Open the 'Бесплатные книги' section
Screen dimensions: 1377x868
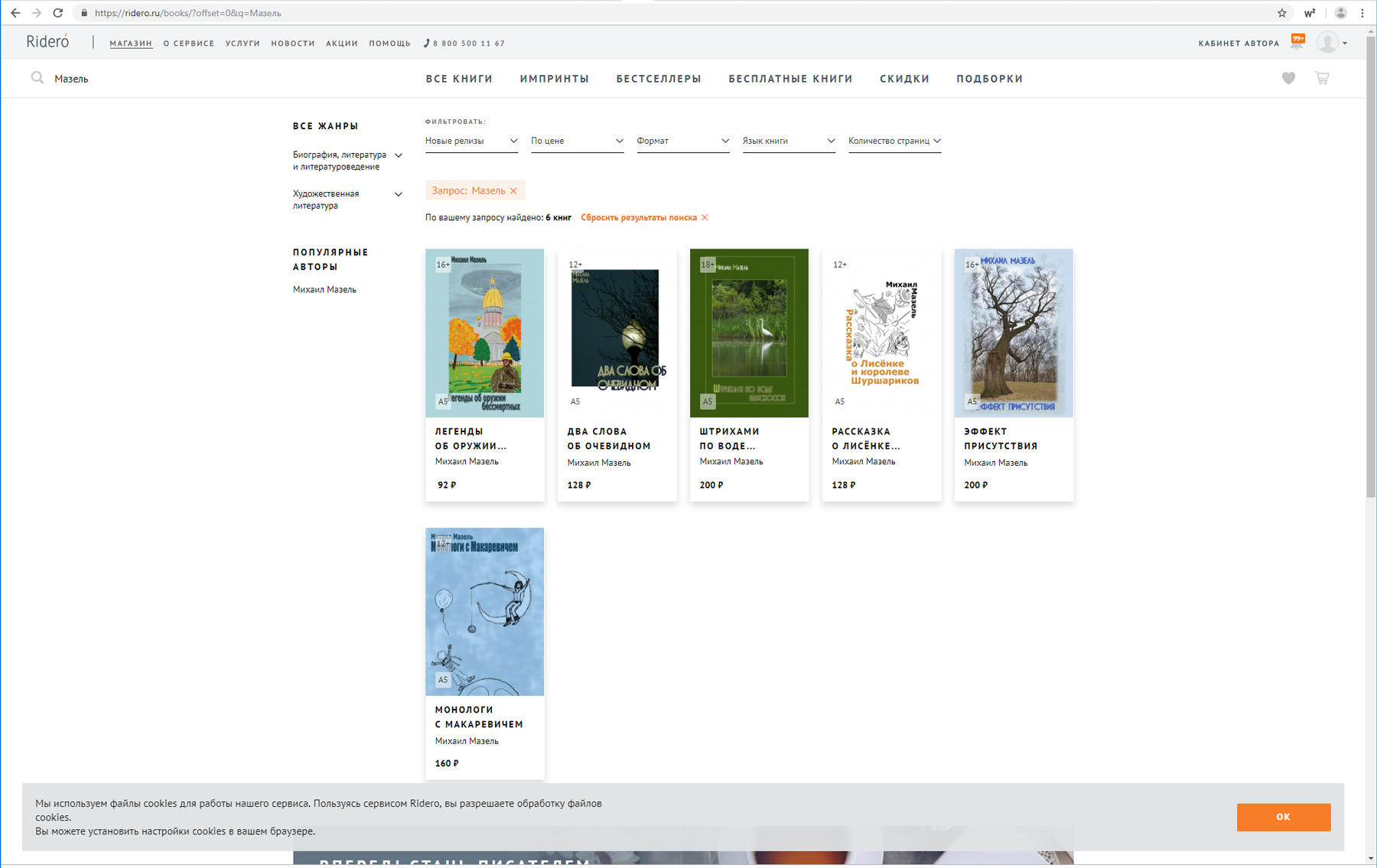790,79
